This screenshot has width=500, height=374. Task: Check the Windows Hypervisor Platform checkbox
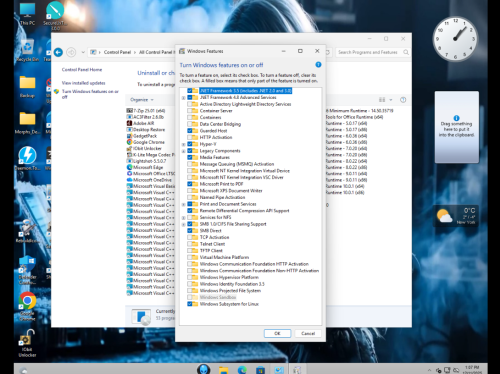[189, 277]
